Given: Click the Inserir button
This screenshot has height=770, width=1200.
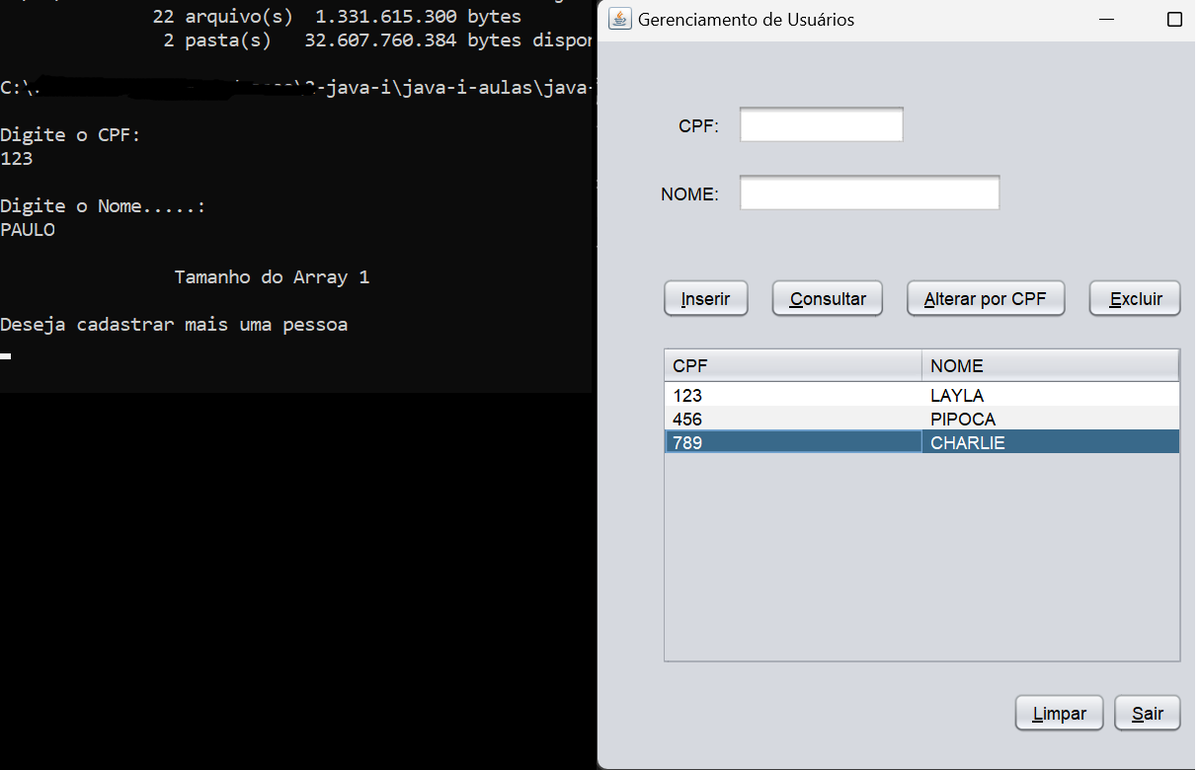Looking at the screenshot, I should point(706,298).
